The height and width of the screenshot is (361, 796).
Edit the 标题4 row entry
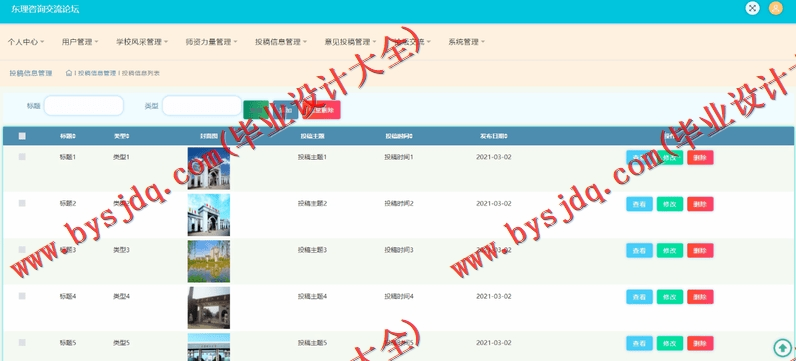tap(670, 297)
